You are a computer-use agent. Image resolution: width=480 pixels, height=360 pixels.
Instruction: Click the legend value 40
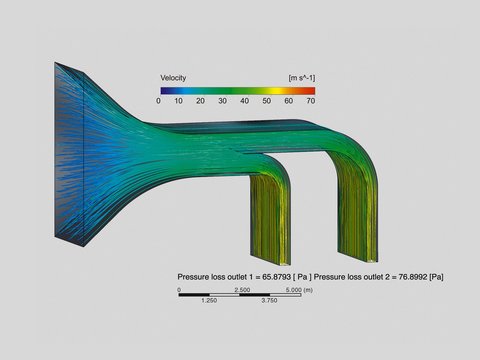244,101
